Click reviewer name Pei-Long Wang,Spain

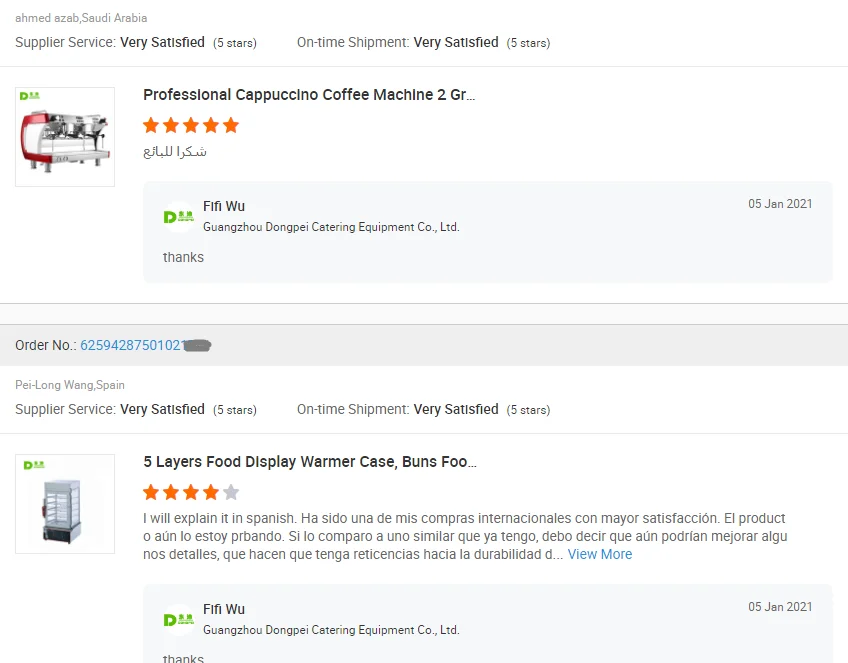70,385
